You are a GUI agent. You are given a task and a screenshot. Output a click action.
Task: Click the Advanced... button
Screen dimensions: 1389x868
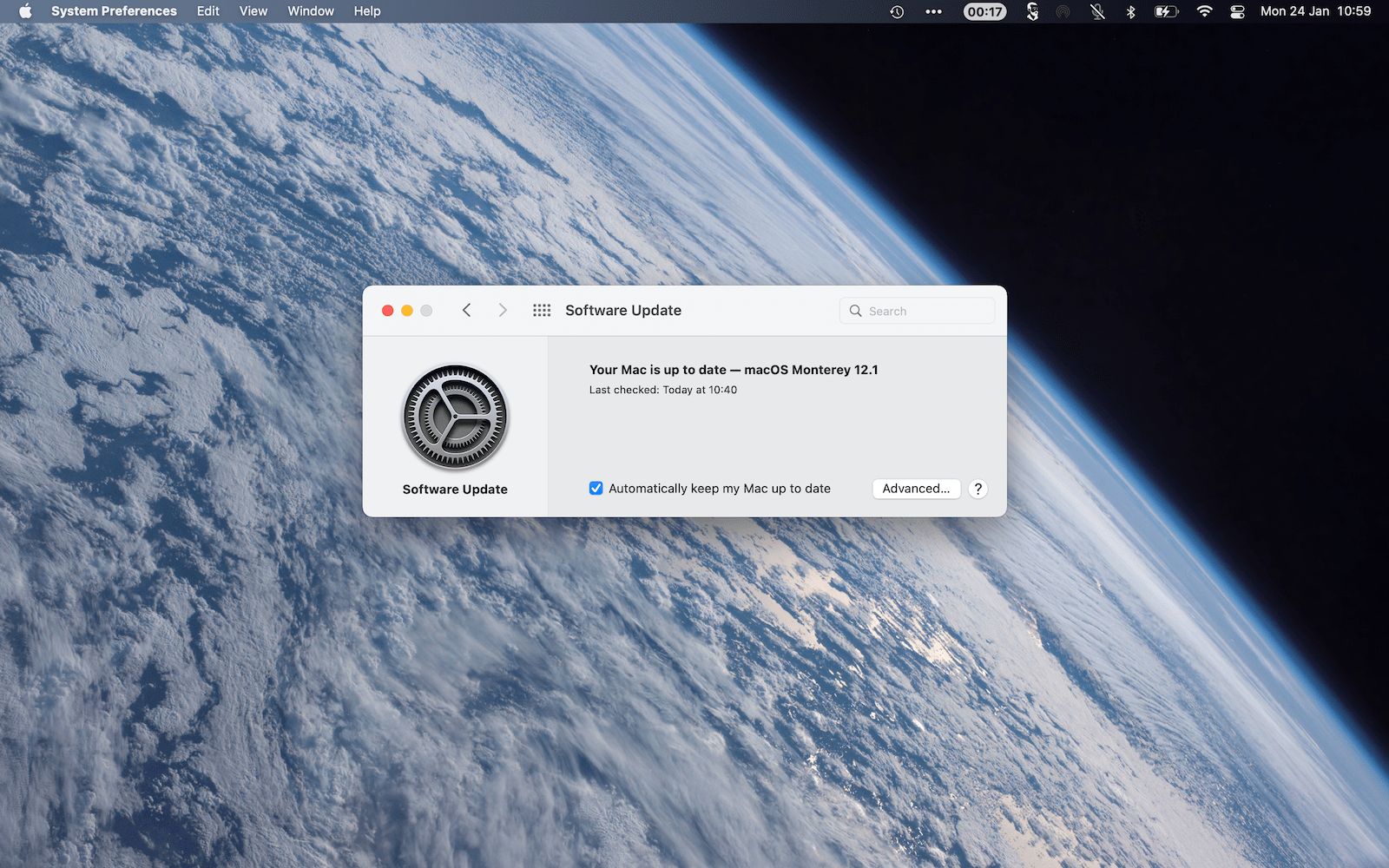916,489
